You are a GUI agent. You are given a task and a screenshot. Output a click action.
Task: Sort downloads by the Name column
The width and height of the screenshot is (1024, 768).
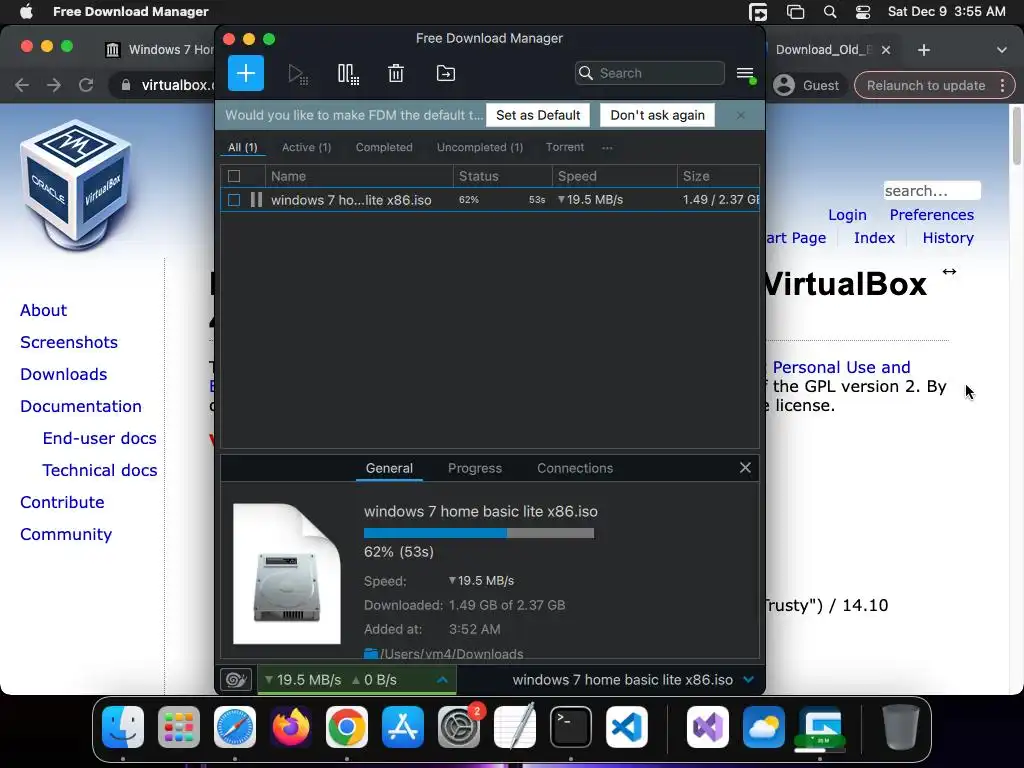pos(359,176)
